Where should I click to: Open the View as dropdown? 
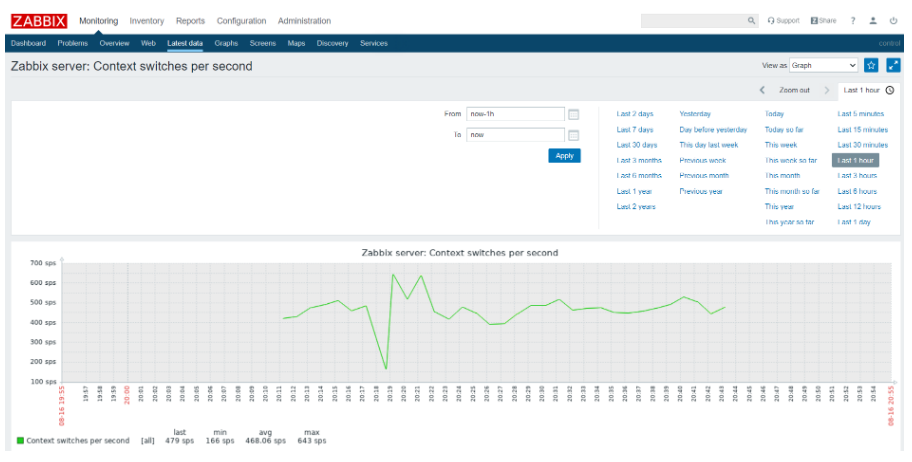click(x=824, y=66)
